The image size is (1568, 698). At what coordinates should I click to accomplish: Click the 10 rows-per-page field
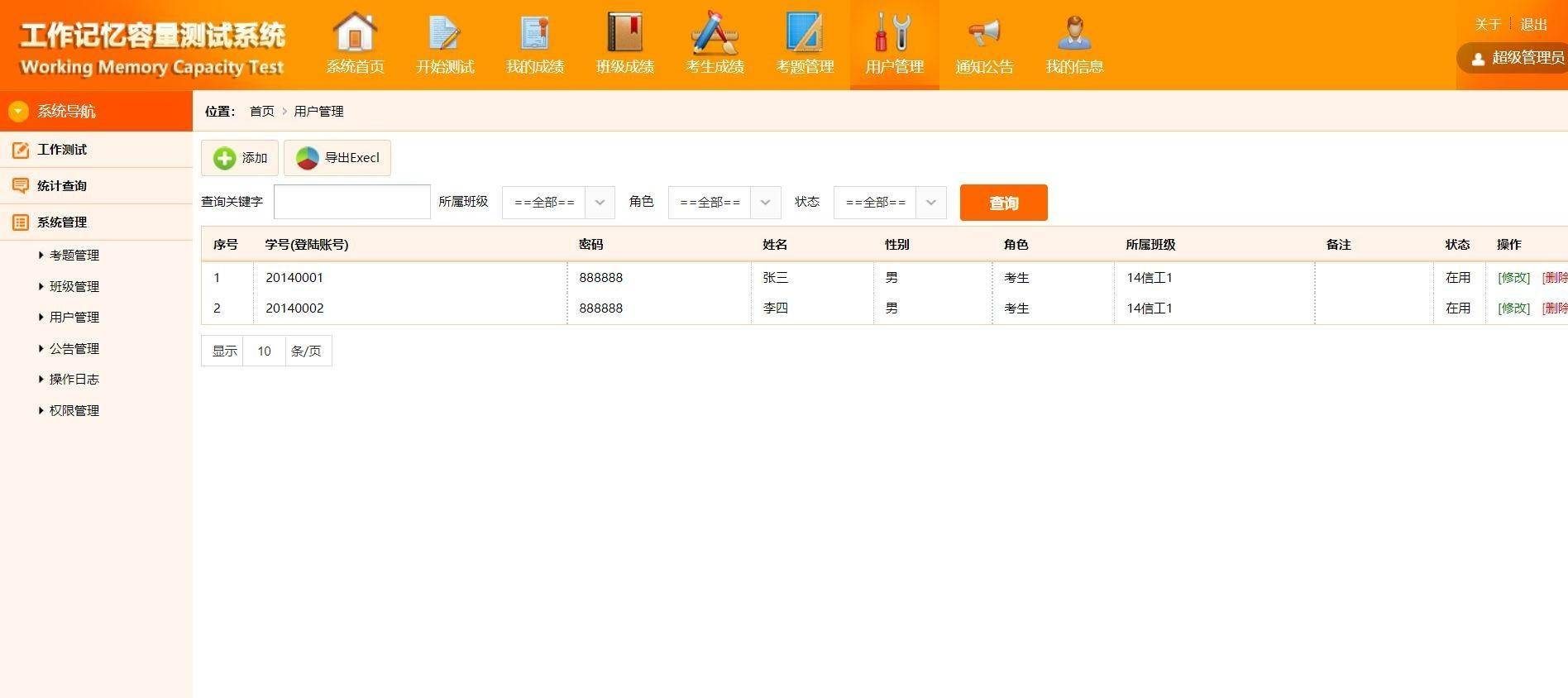264,351
